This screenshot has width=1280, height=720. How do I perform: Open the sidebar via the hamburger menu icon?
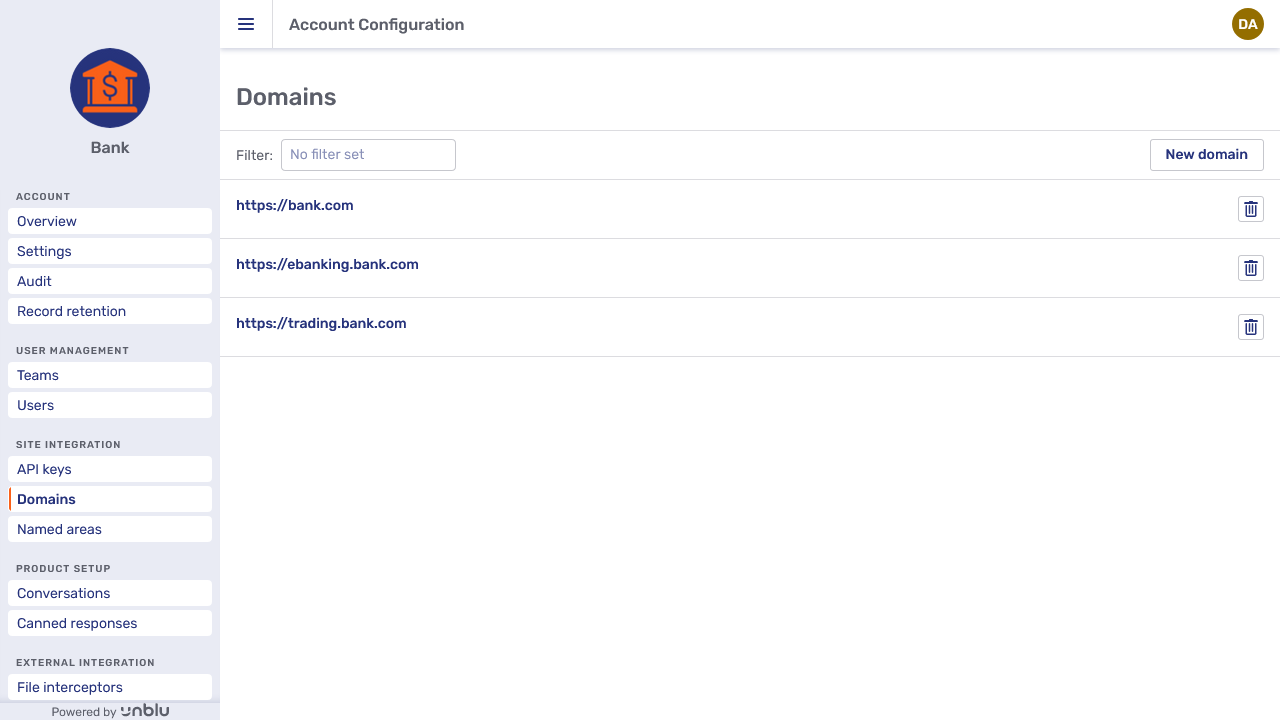[246, 24]
